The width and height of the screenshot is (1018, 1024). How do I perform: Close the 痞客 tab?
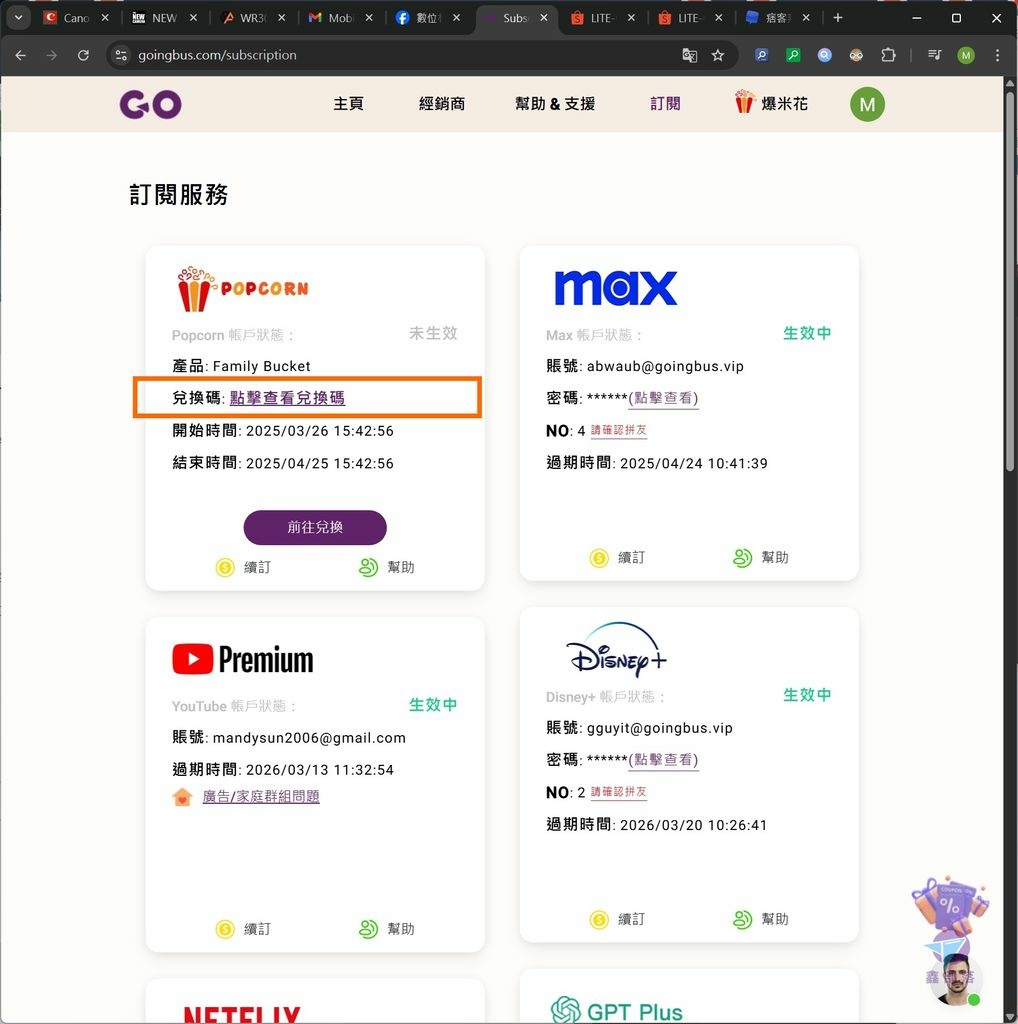tap(806, 18)
